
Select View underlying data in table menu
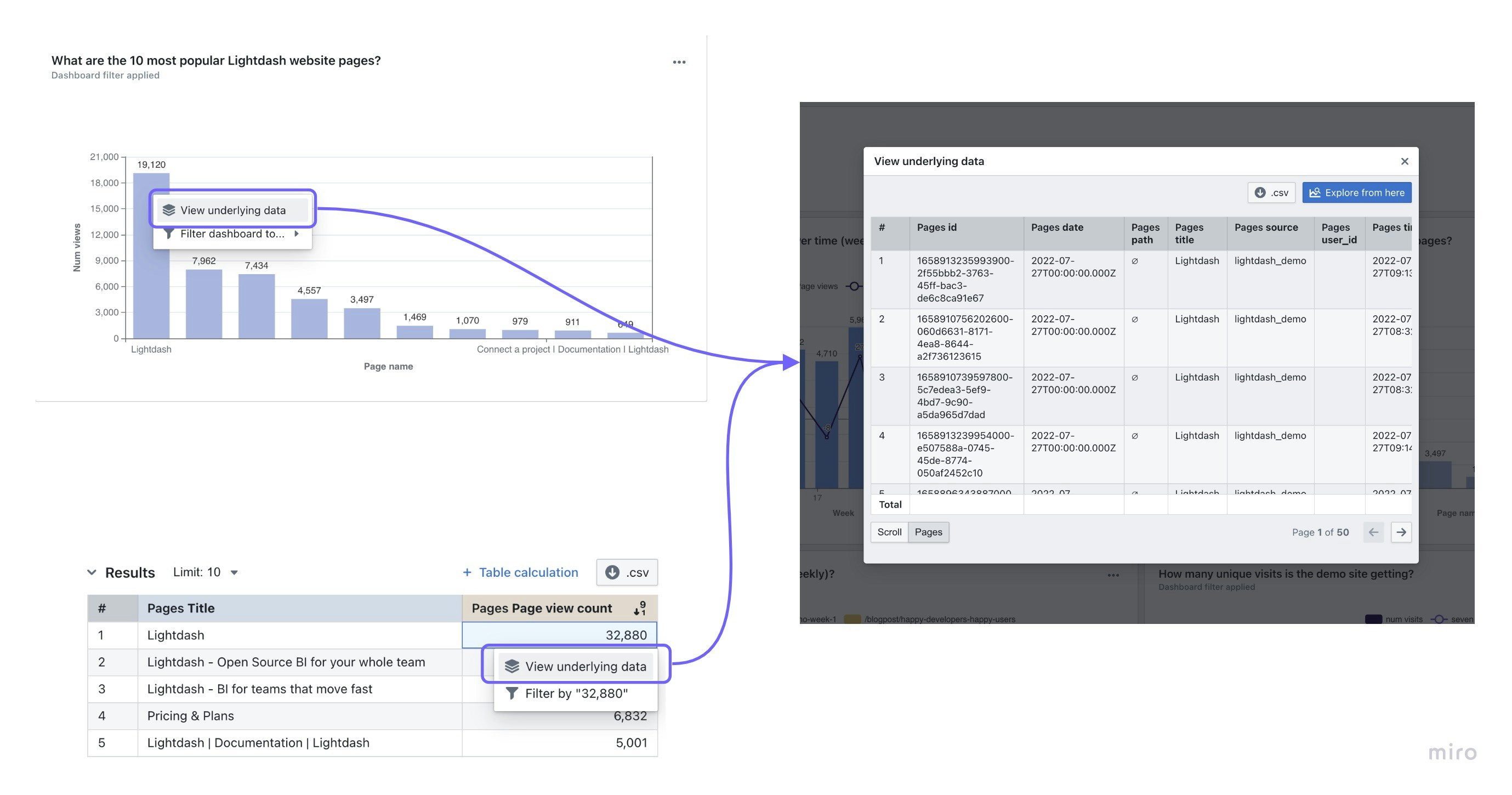tap(576, 666)
